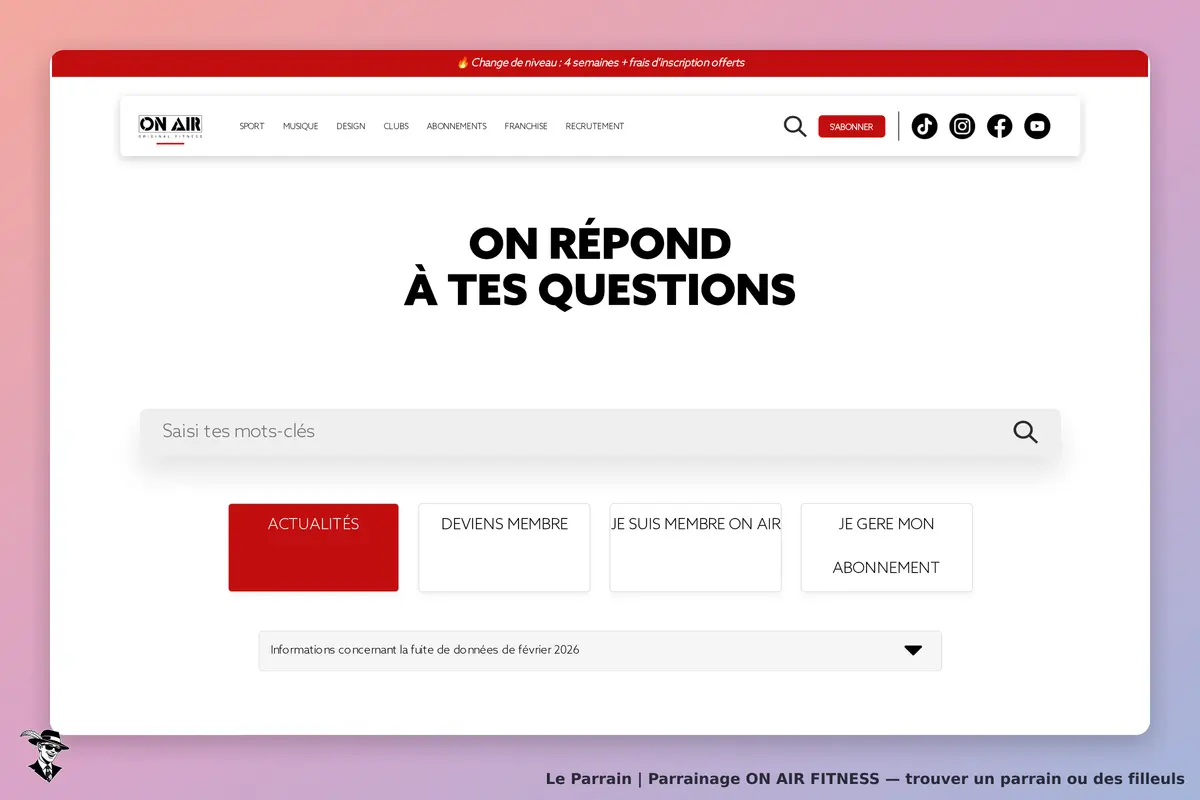Open the YouTube social icon
Screen dimensions: 1200x800
(1037, 126)
